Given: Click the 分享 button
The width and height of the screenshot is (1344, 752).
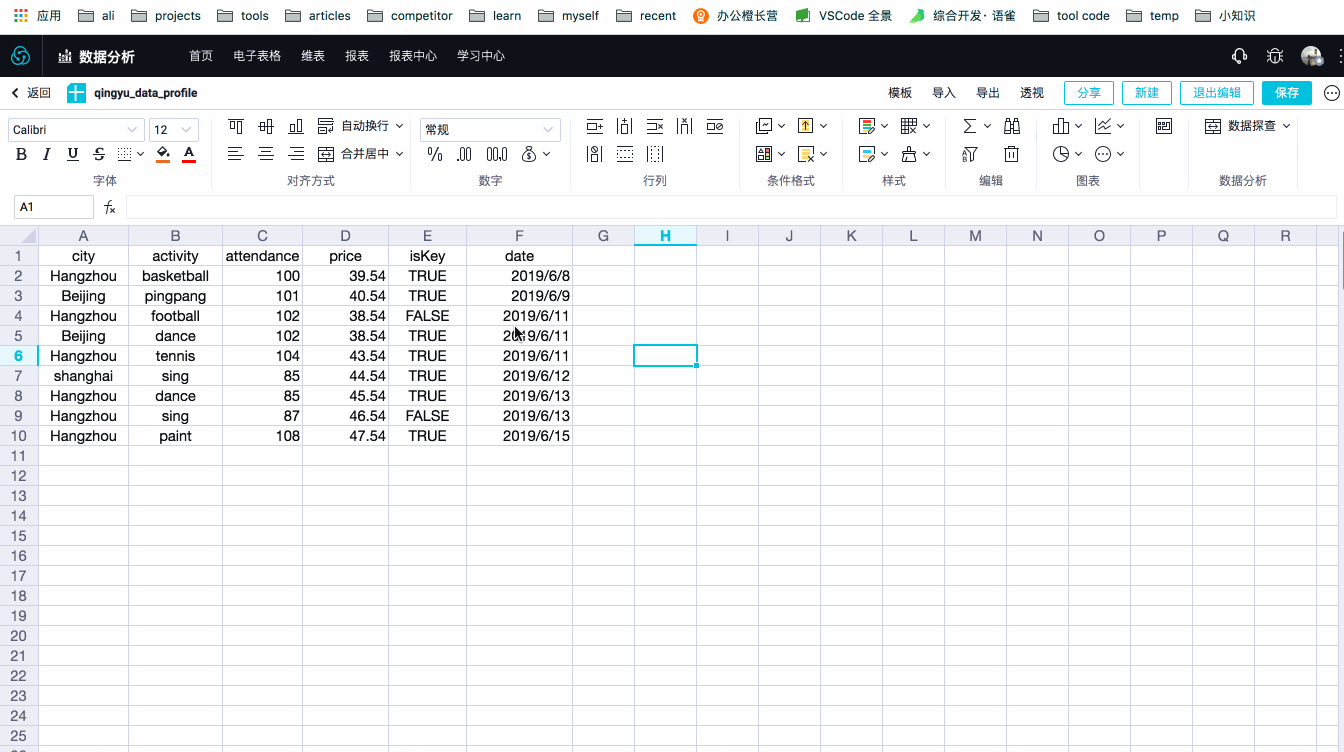Looking at the screenshot, I should (x=1089, y=93).
